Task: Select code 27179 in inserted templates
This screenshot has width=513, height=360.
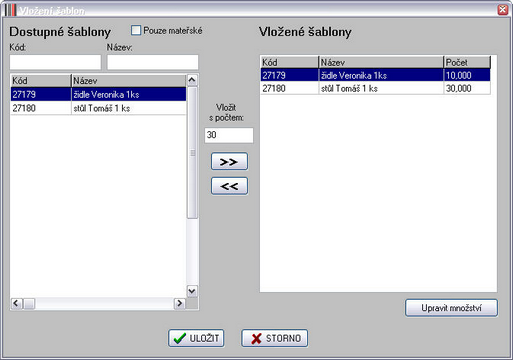Action: point(289,75)
